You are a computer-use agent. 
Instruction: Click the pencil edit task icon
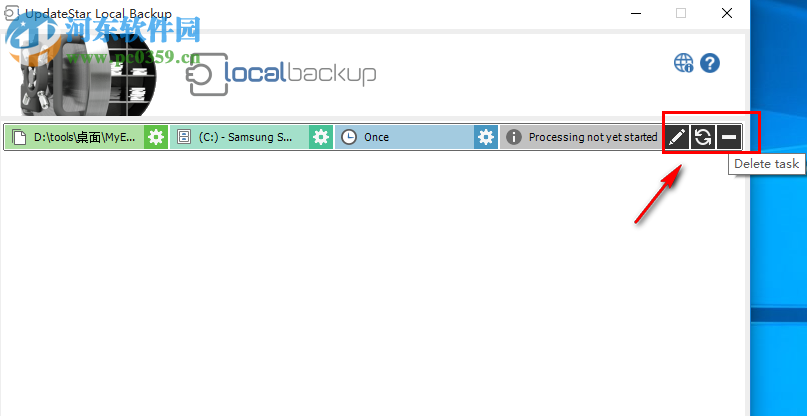[x=677, y=137]
